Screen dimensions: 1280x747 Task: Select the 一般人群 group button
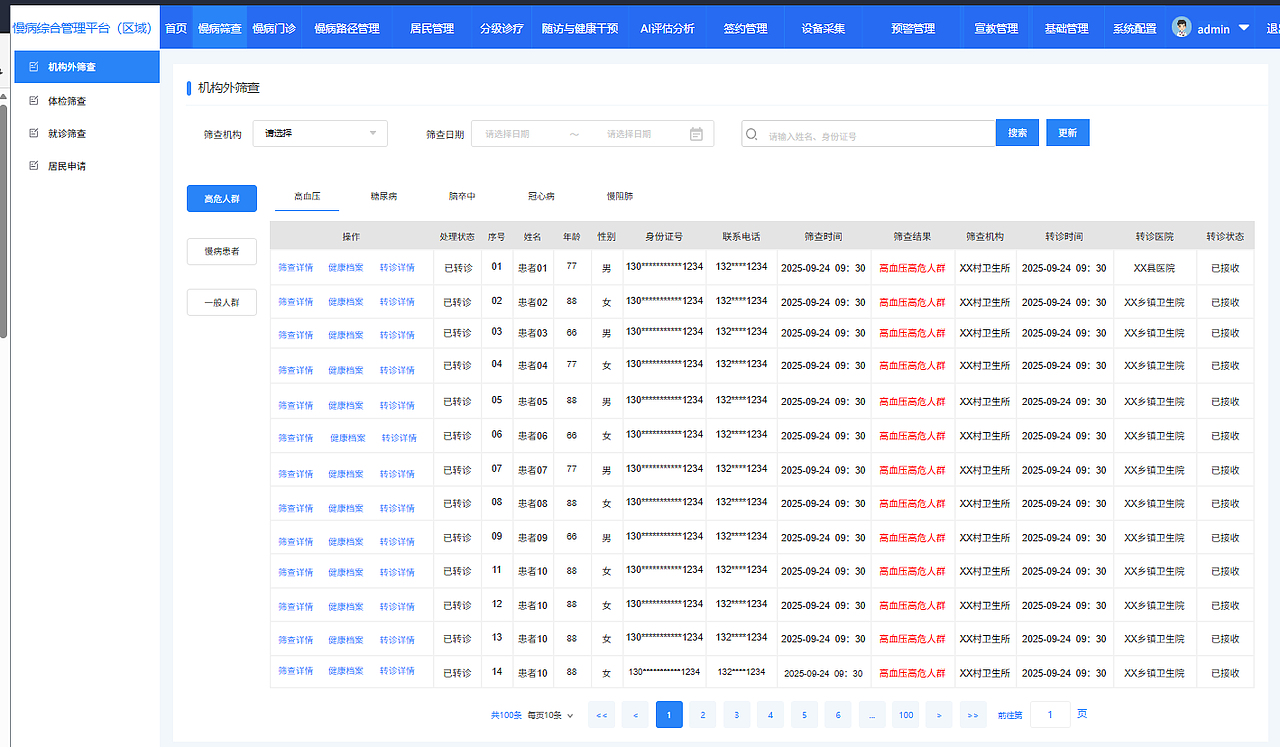pos(222,302)
